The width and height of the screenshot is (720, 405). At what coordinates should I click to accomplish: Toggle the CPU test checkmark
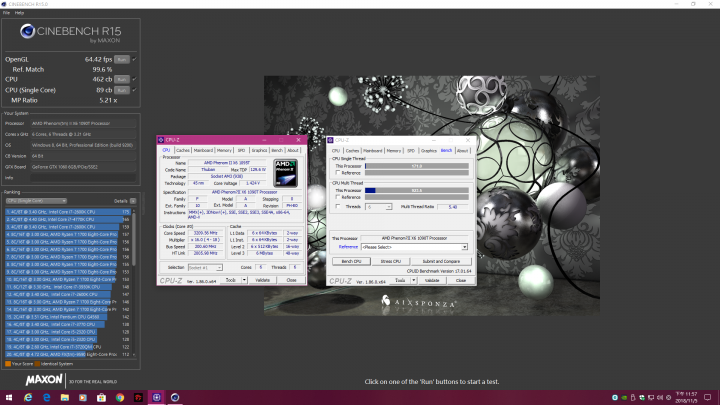click(135, 79)
